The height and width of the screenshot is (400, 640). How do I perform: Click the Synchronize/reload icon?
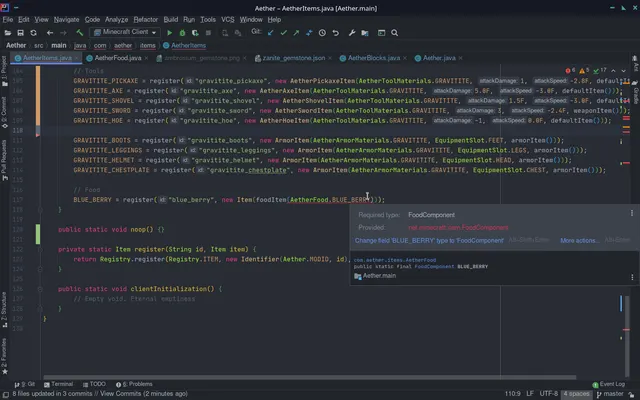pos(33,33)
